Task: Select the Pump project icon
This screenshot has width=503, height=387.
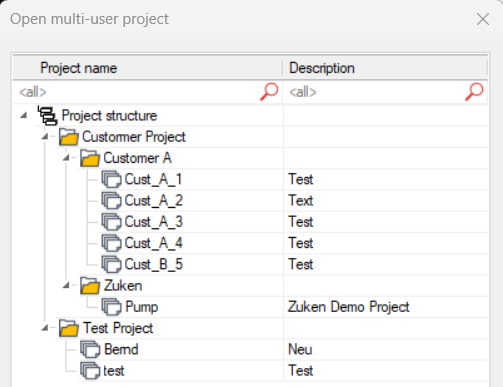Action: [111, 307]
